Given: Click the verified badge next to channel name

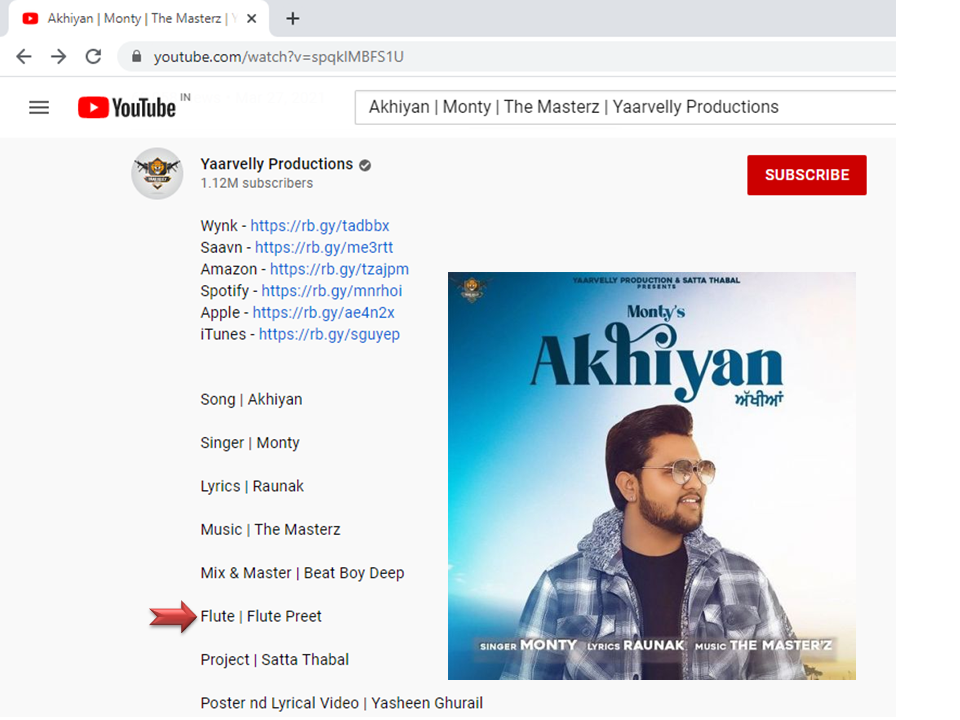Looking at the screenshot, I should tap(365, 165).
